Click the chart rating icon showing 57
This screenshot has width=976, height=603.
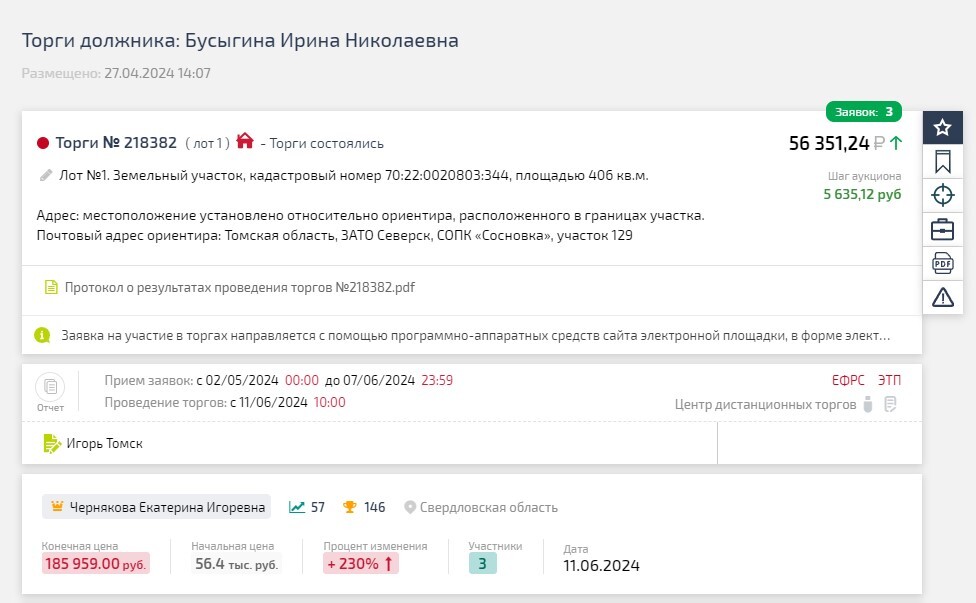297,507
